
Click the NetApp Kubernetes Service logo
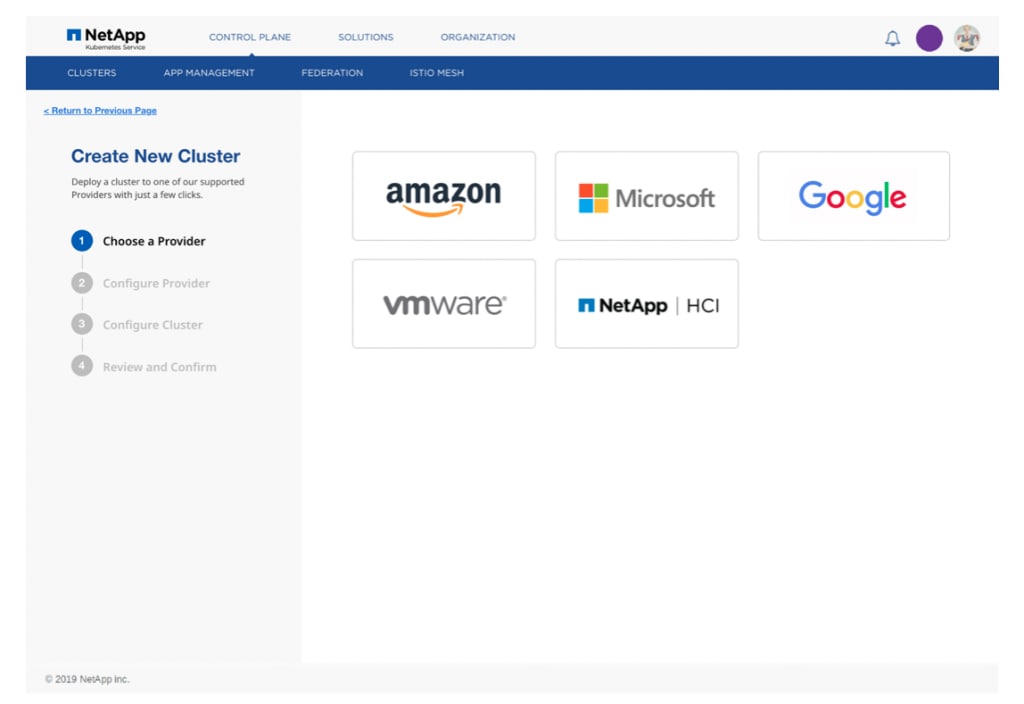106,38
